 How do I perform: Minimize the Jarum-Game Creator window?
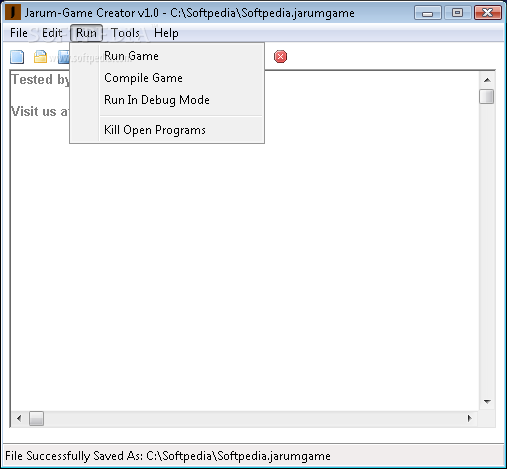(x=428, y=13)
